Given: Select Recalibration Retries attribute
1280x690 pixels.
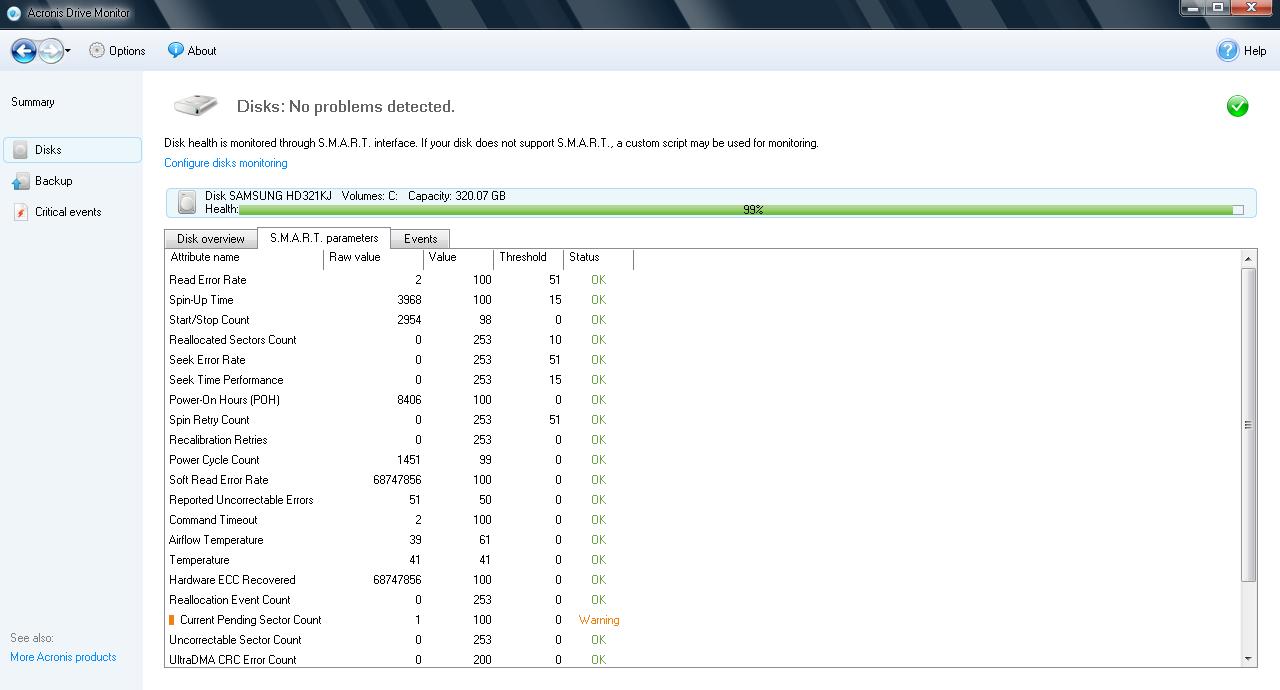Looking at the screenshot, I should coord(218,440).
